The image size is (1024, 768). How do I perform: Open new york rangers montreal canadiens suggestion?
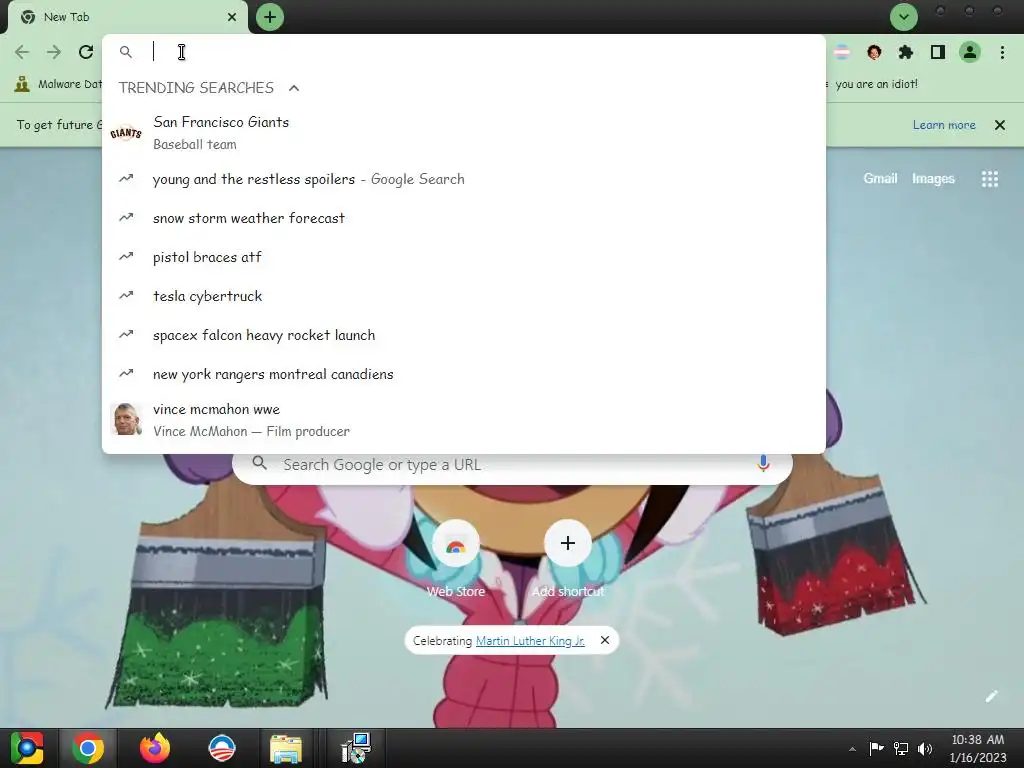[464, 374]
